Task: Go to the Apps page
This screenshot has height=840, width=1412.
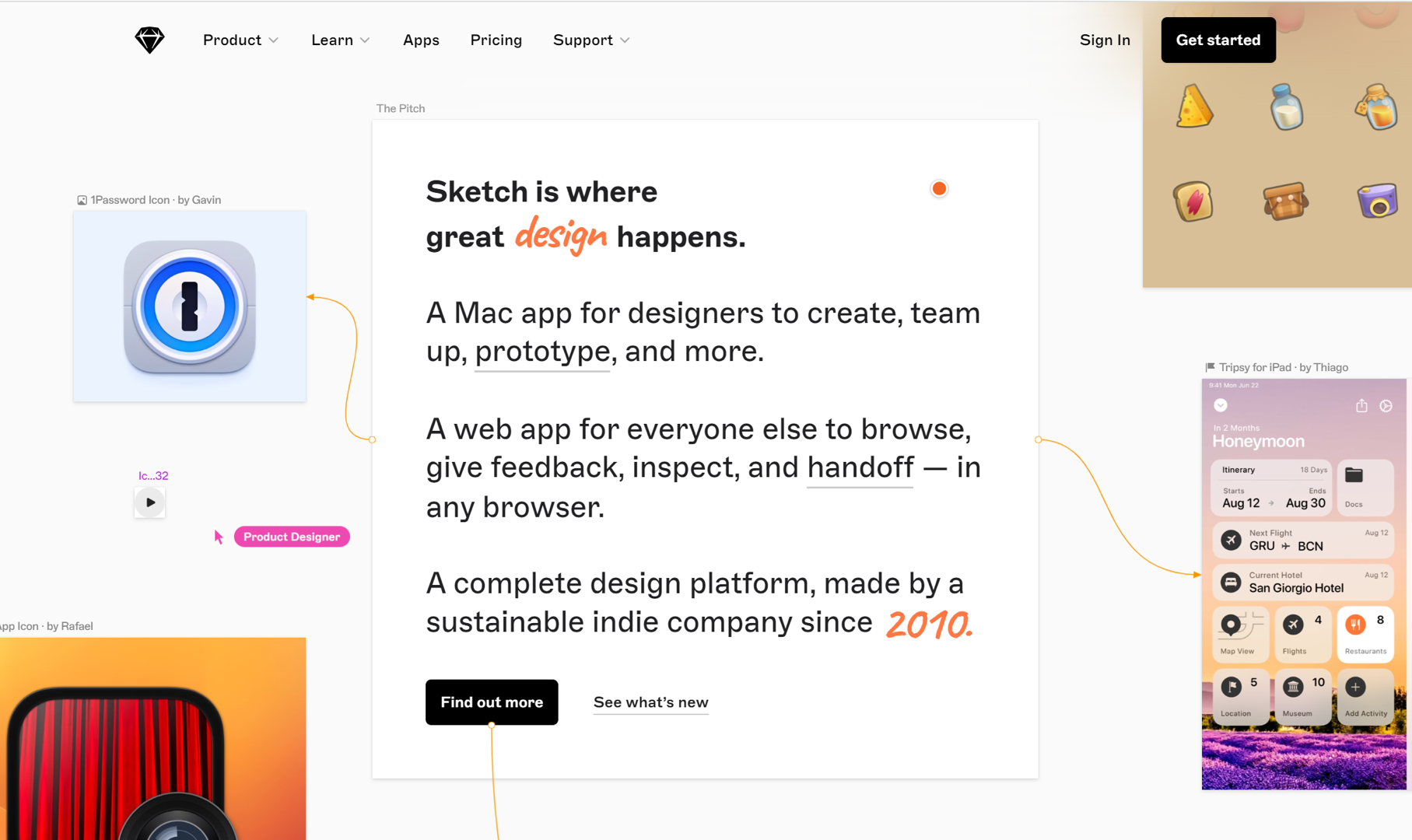Action: click(421, 40)
